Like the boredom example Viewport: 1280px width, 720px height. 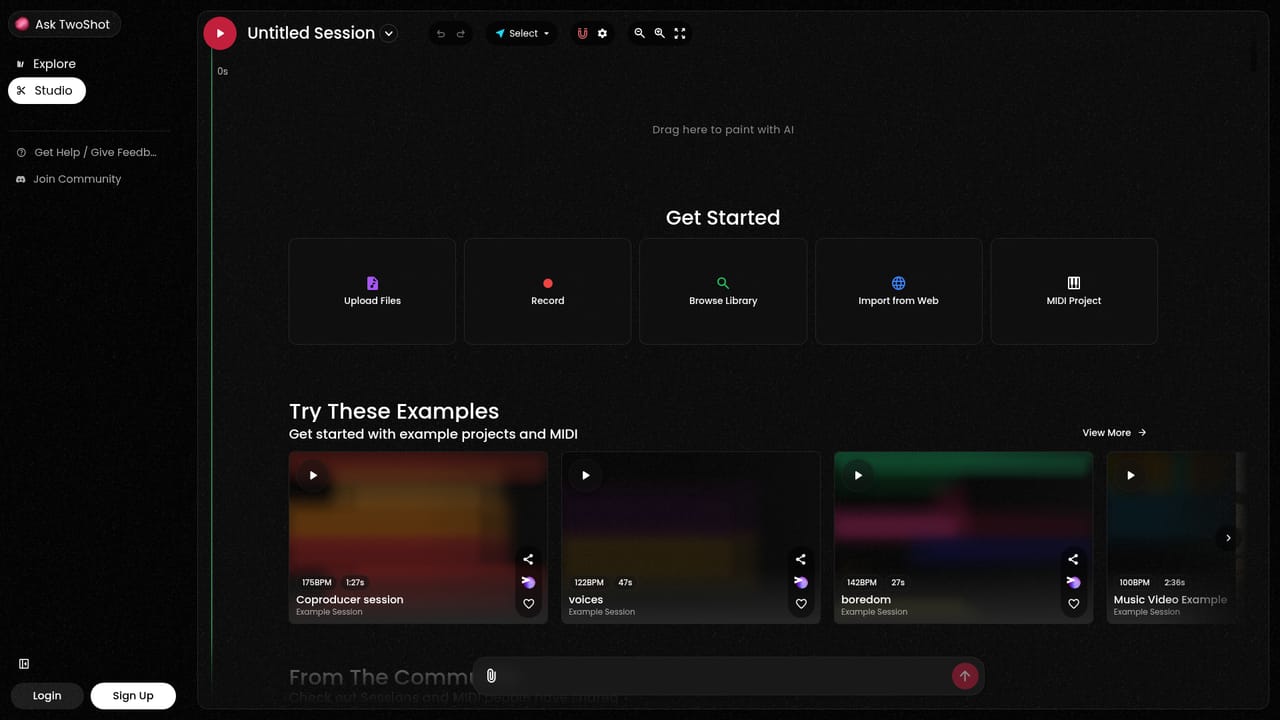pyautogui.click(x=1073, y=604)
